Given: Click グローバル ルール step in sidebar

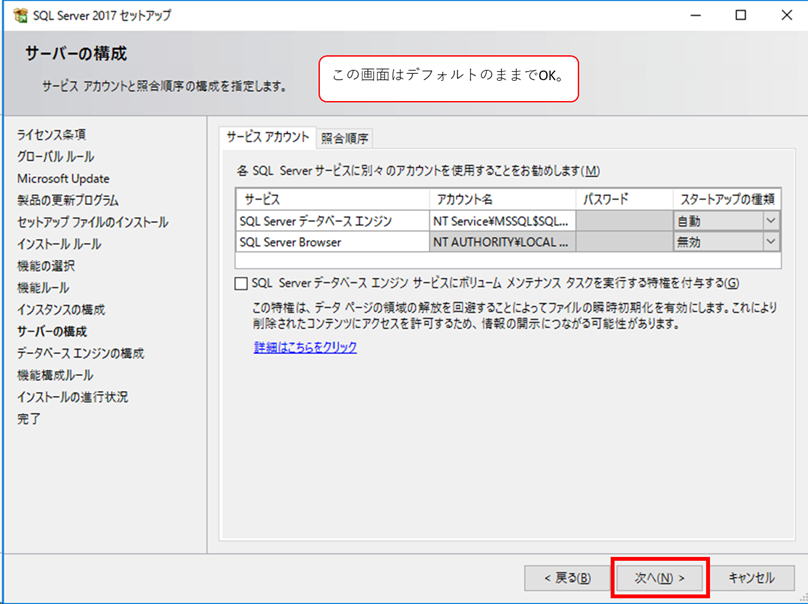Looking at the screenshot, I should pos(55,156).
